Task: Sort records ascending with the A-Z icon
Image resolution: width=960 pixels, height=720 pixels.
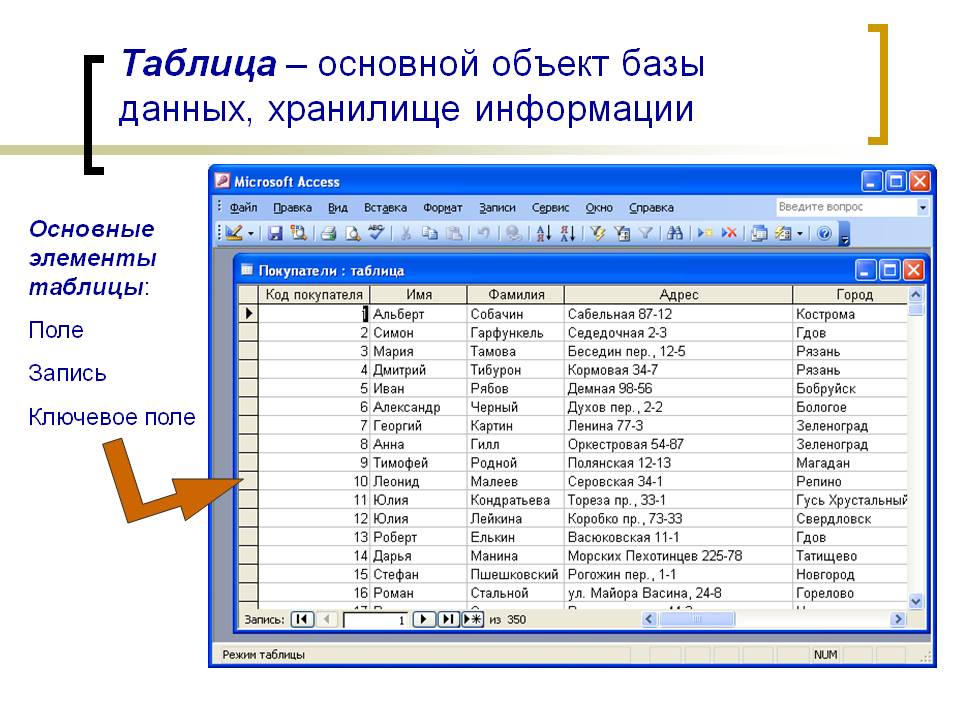Action: [544, 233]
